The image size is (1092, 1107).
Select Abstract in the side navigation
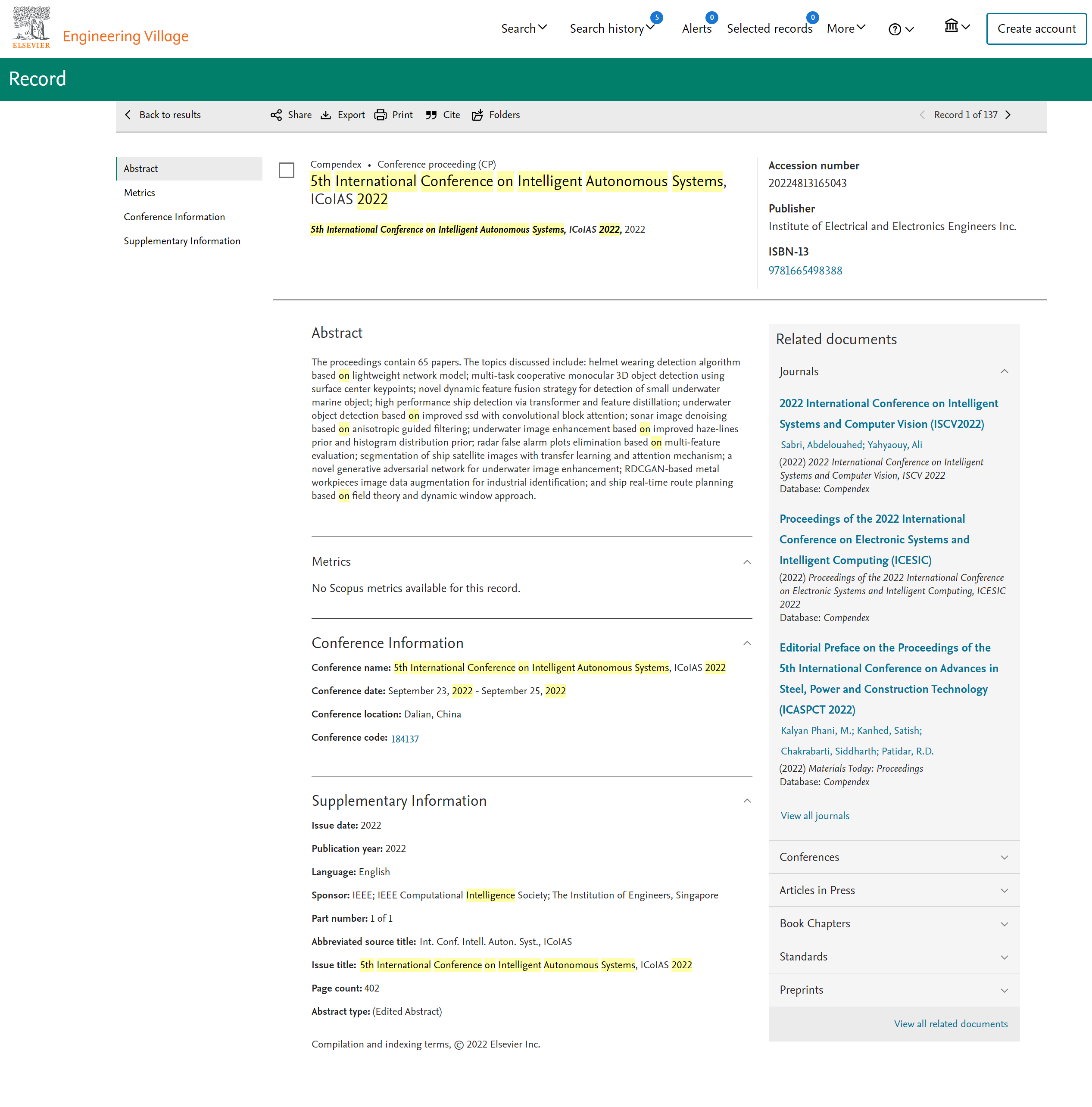(x=189, y=168)
